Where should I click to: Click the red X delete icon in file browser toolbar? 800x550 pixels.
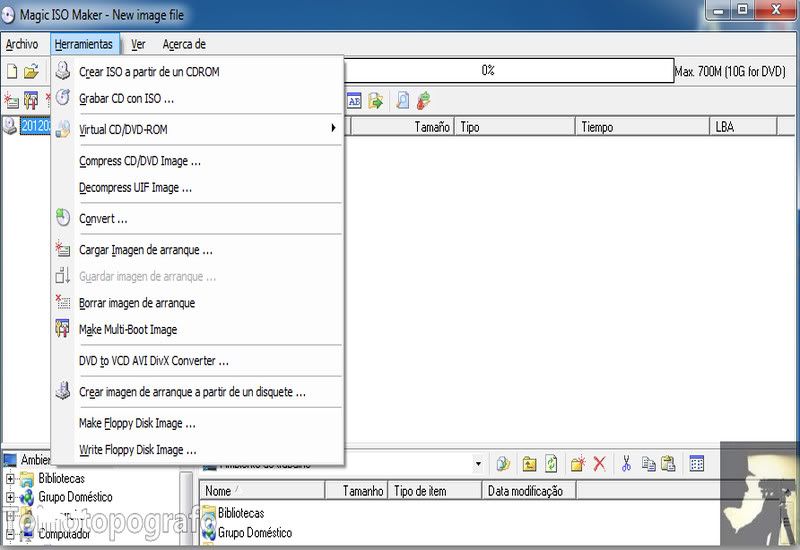point(599,464)
